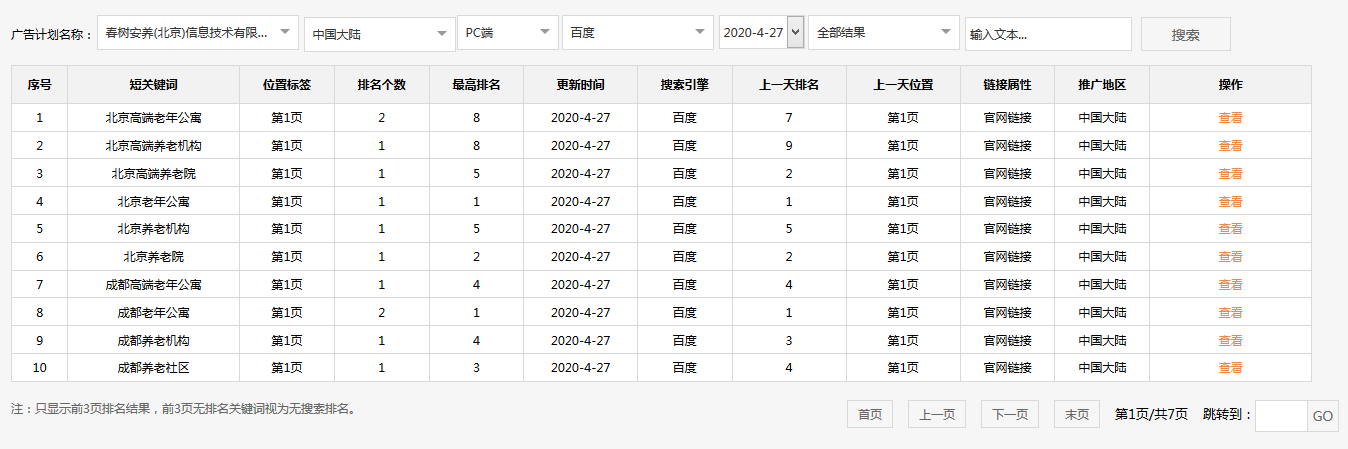
Task: Click 官网链接 in the 成都养老社区 row
Action: coord(1008,368)
